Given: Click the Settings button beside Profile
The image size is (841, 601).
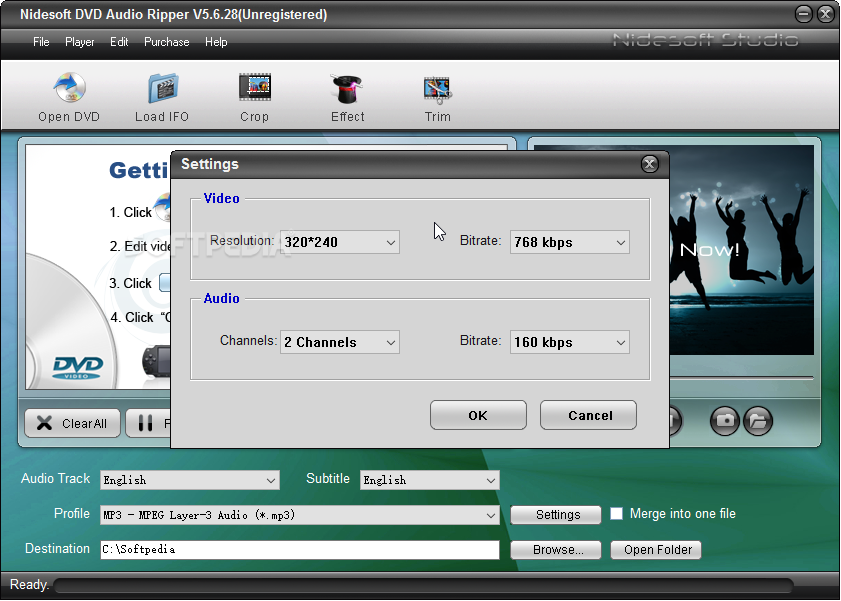Looking at the screenshot, I should pos(556,515).
